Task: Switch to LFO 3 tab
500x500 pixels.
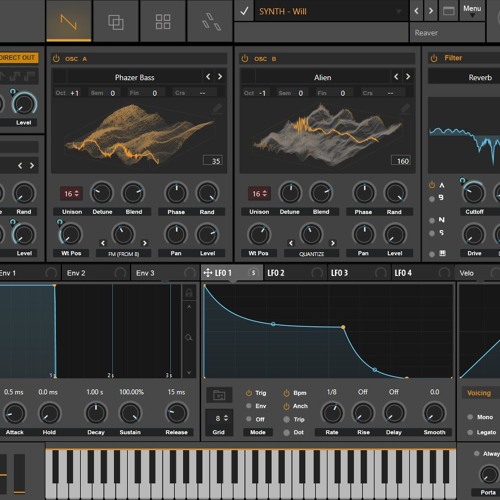Action: tap(359, 273)
